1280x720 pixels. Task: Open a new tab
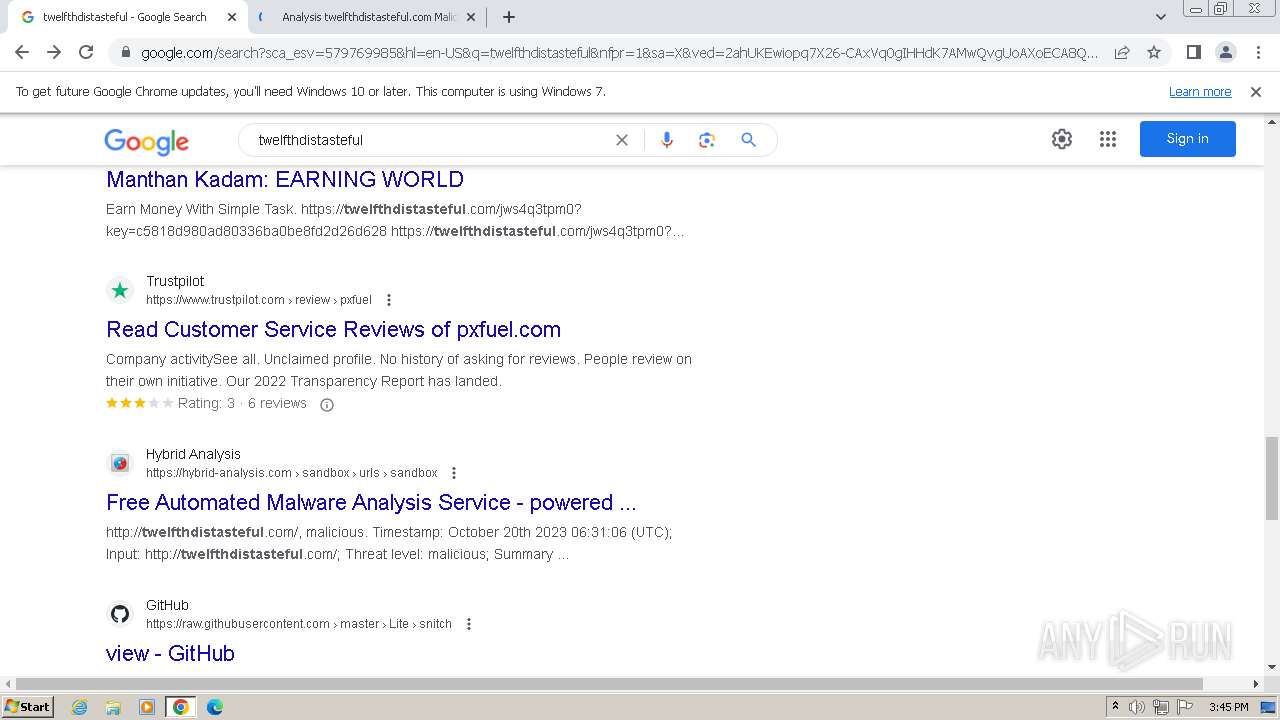[509, 17]
